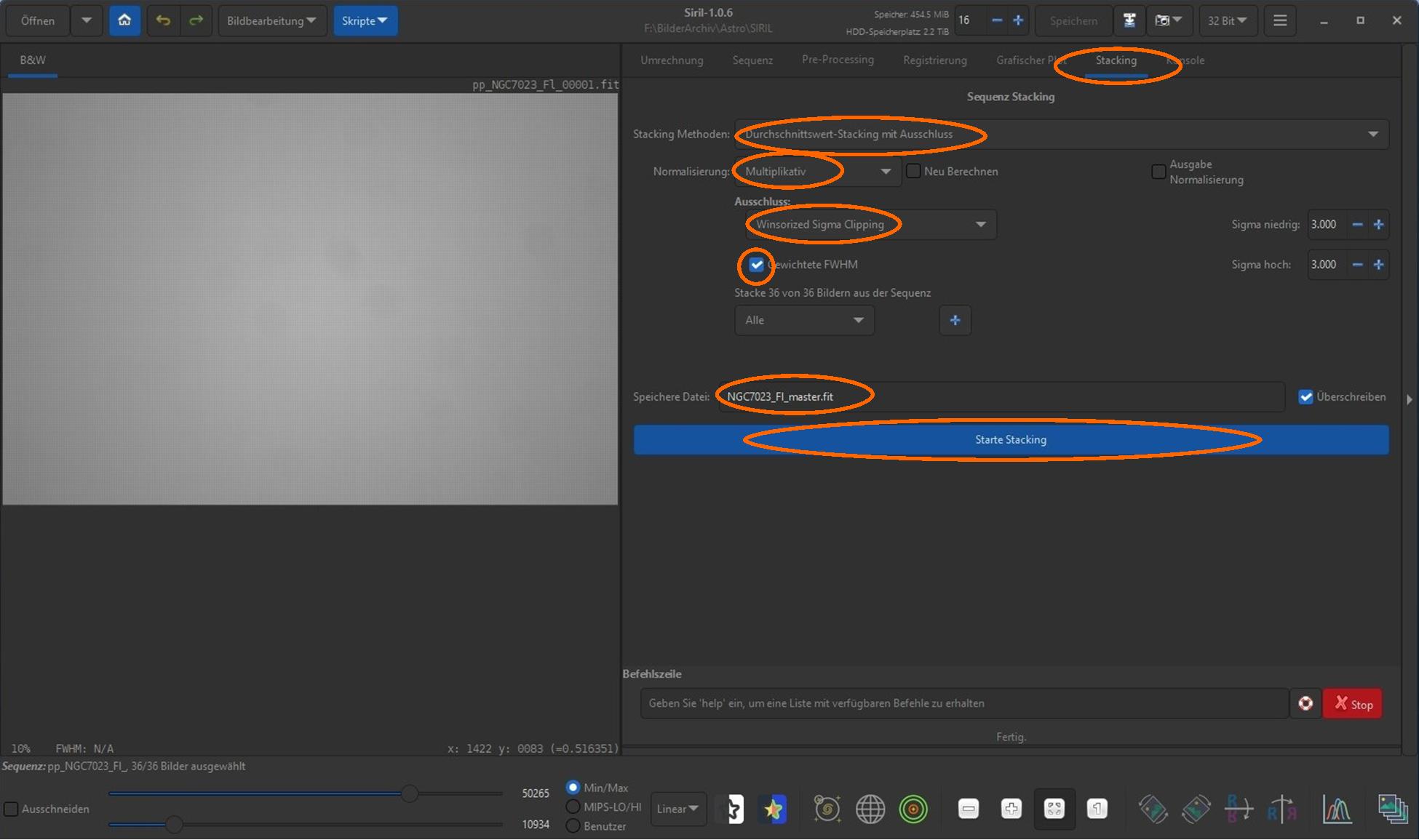Expand the Winsorized Sigma Clipping dropdown

coord(870,225)
